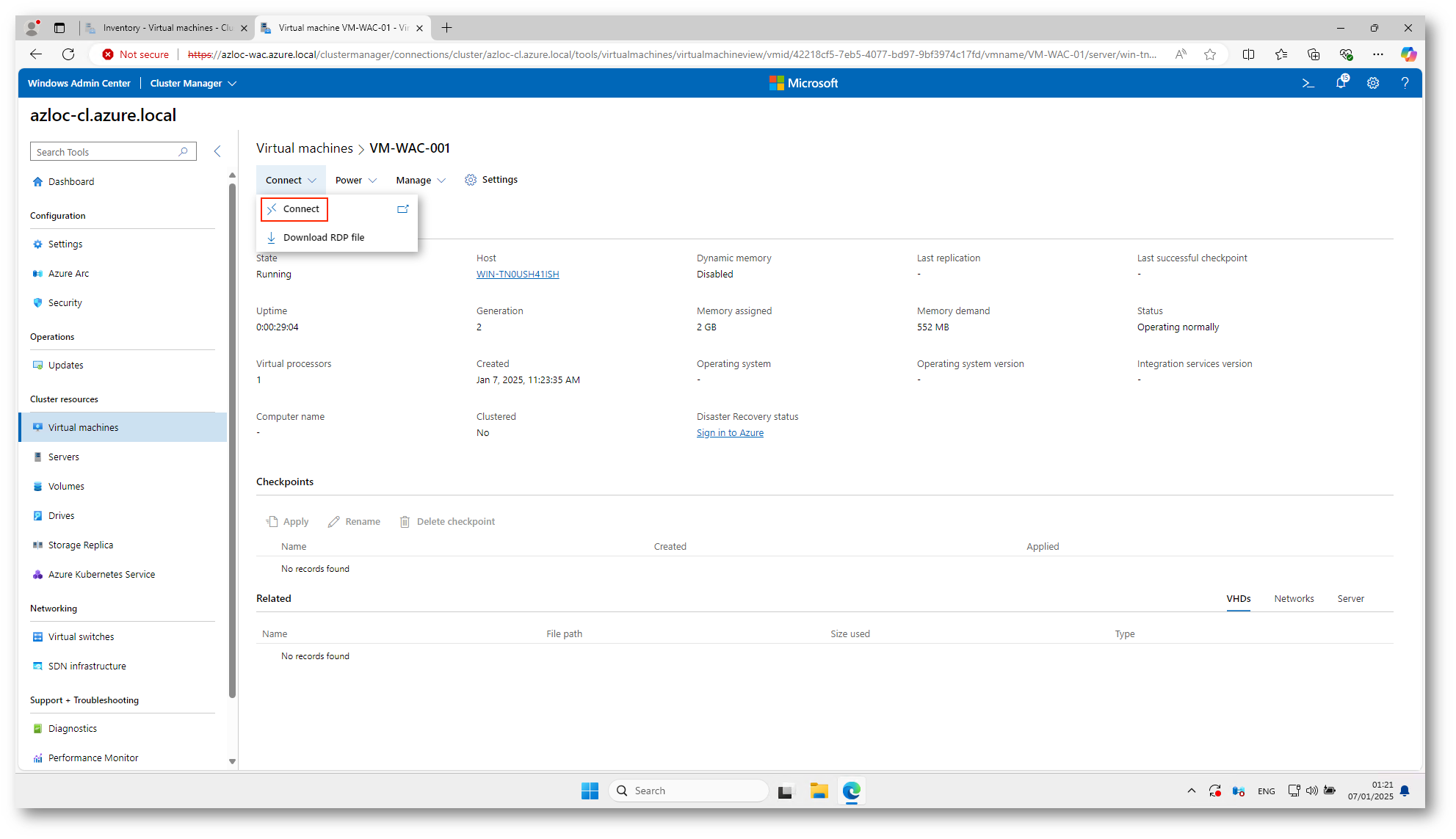Select Virtual machines in the sidebar
The width and height of the screenshot is (1456, 839).
pyautogui.click(x=123, y=428)
